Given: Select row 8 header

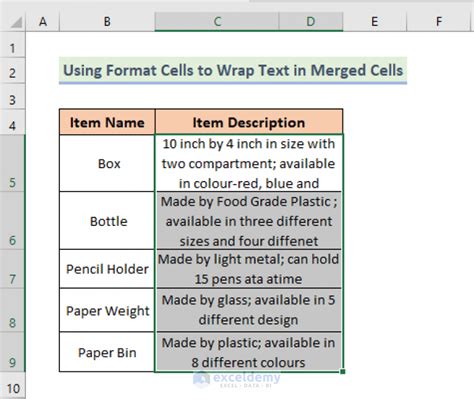Looking at the screenshot, I should click(x=12, y=310).
